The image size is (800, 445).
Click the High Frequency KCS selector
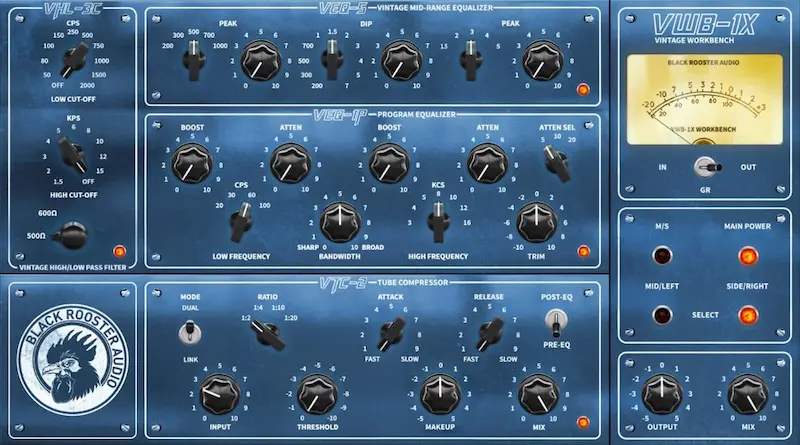[437, 219]
